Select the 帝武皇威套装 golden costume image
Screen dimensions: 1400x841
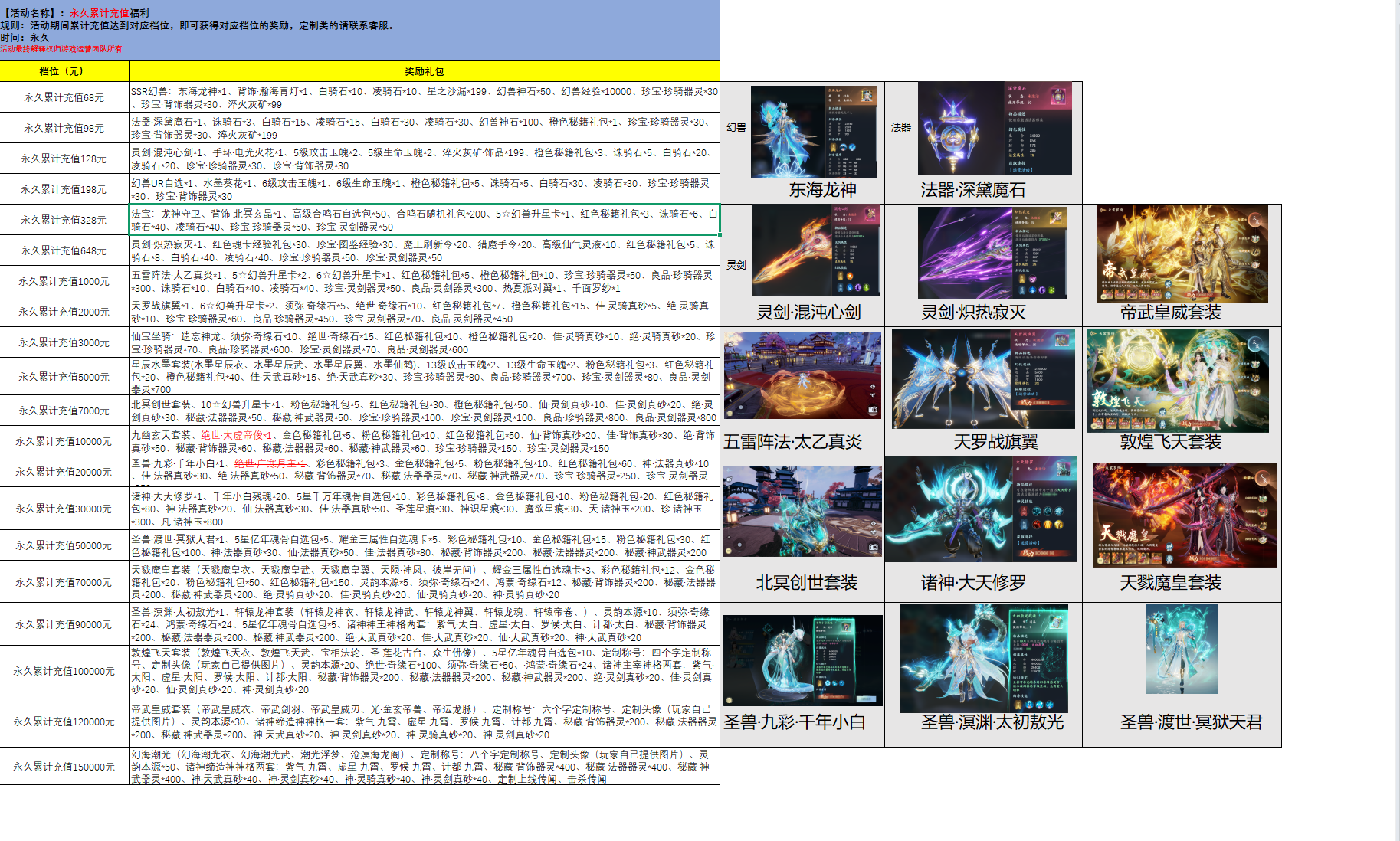[1182, 254]
